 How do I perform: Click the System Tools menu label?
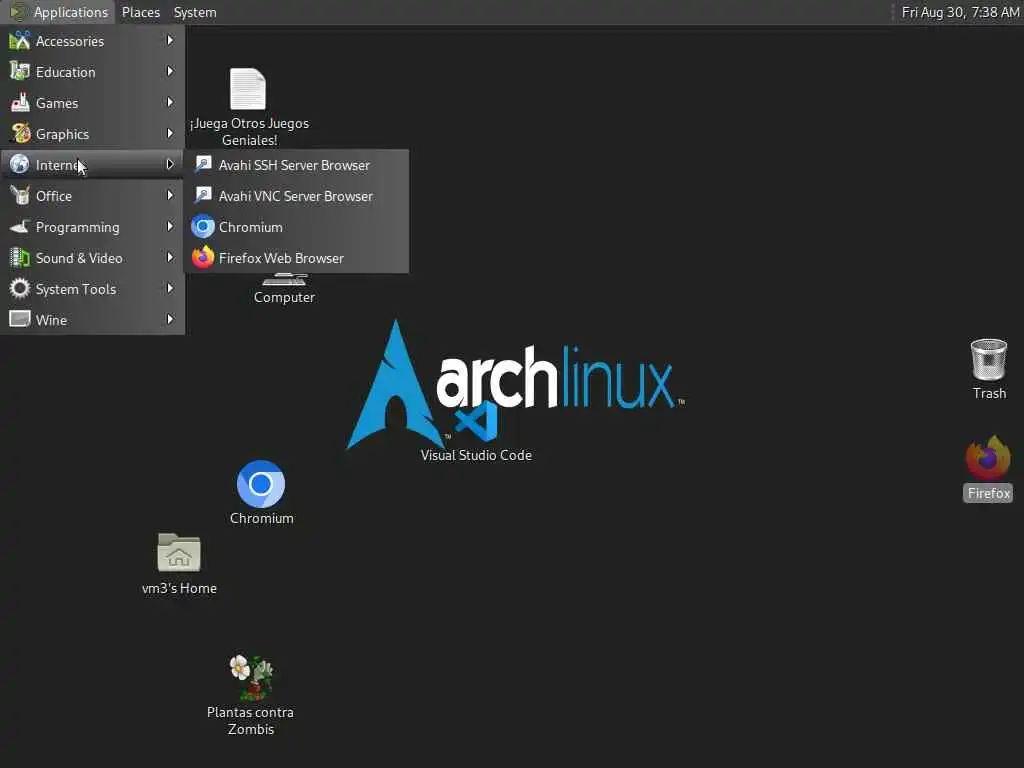[76, 289]
